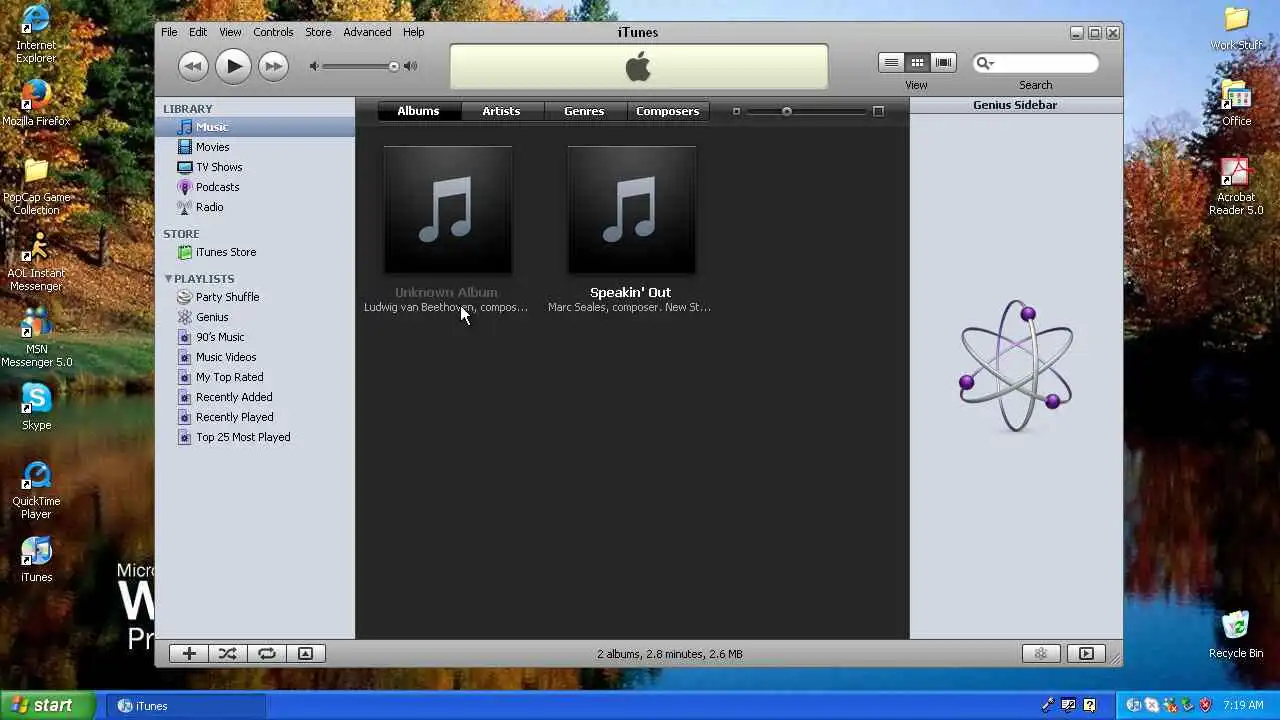Screen dimensions: 1280x720
Task: Switch to Cover Flow view button
Action: (943, 63)
